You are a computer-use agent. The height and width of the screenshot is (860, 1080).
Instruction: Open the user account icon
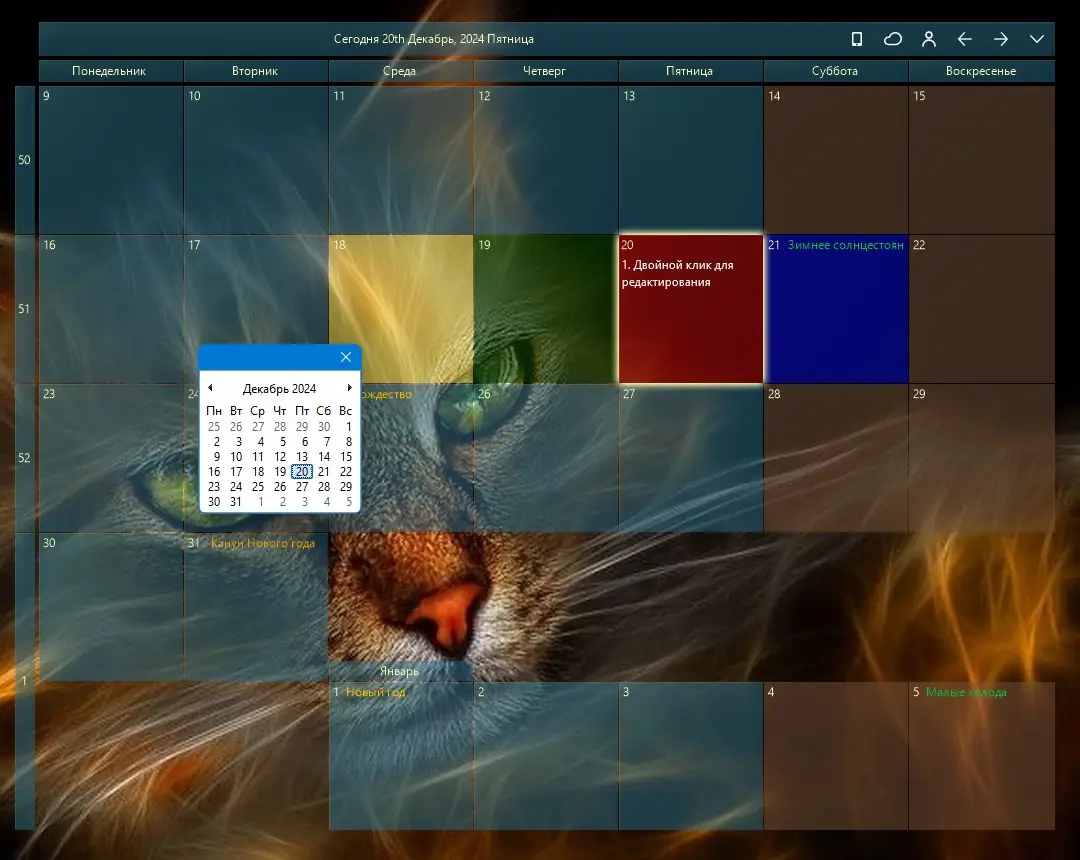928,39
